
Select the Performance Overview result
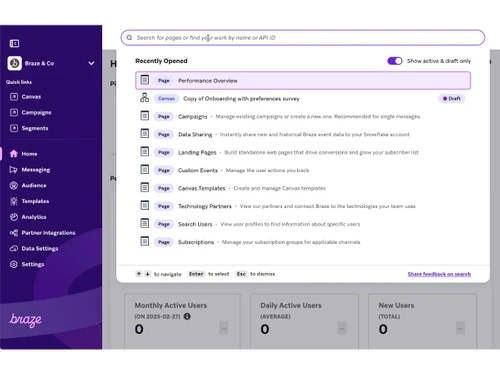303,80
